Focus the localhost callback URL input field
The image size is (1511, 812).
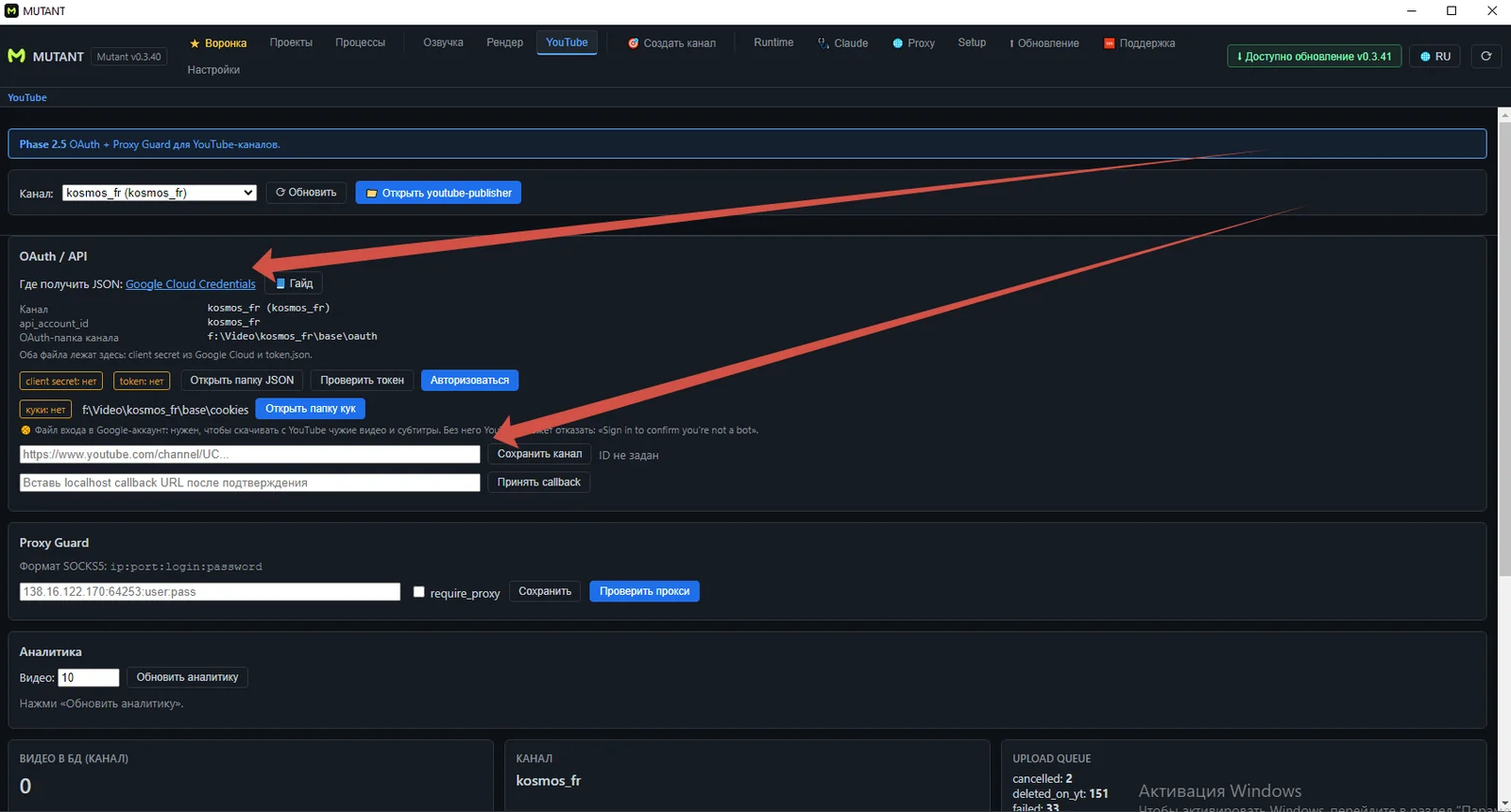coord(250,482)
